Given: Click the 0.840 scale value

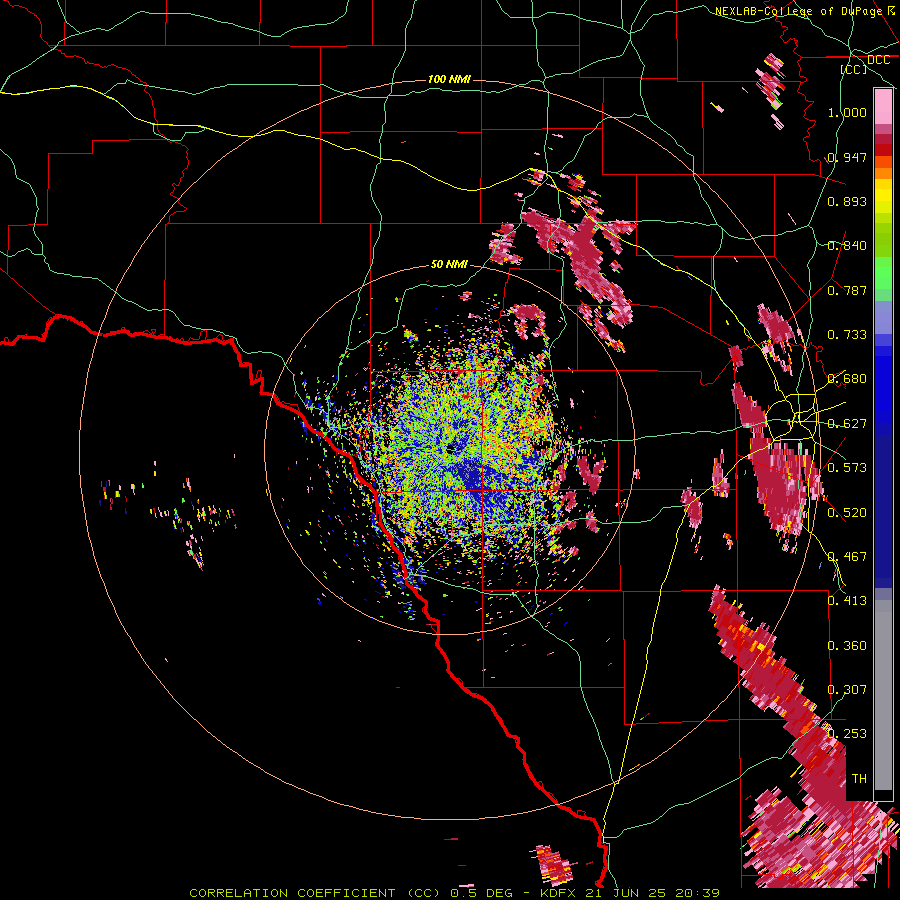Looking at the screenshot, I should point(847,246).
